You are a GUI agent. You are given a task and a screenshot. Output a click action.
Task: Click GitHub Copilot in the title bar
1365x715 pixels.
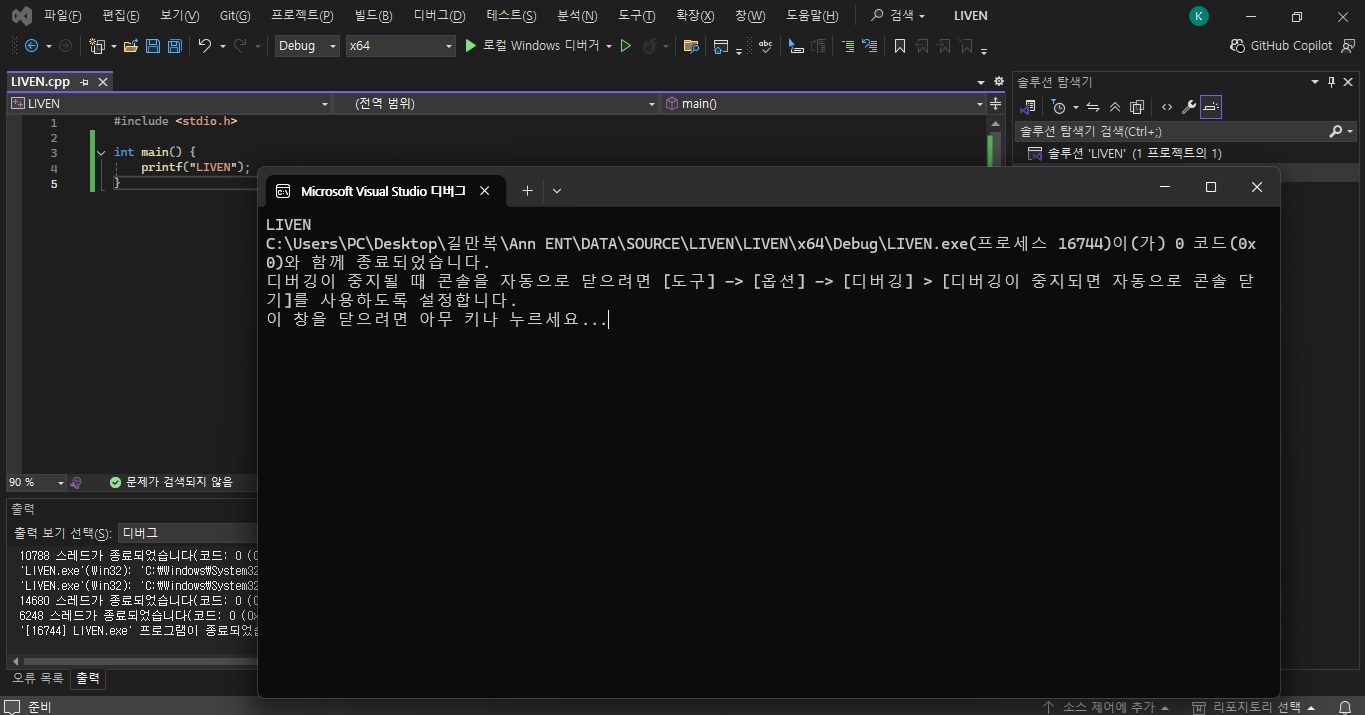[x=1281, y=46]
